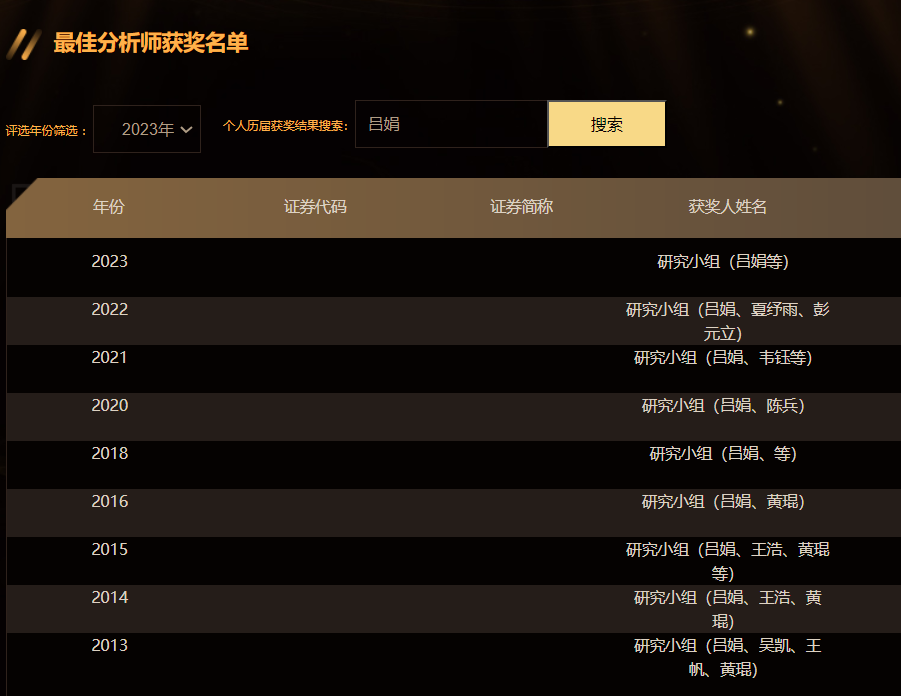This screenshot has height=696, width=901.
Task: Select the 2014 year cell
Action: tap(109, 597)
